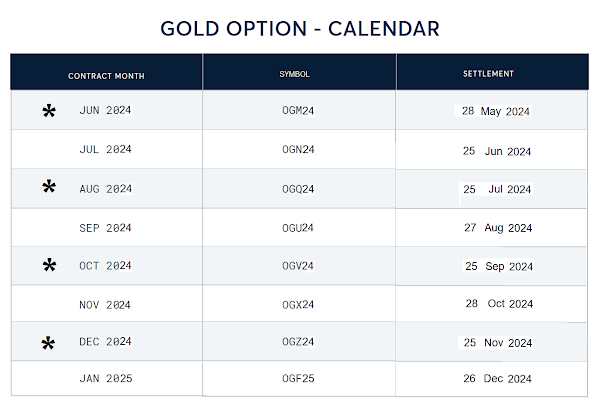Image resolution: width=600 pixels, height=406 pixels.
Task: Click the Gold Option - Calendar title
Action: coord(300,28)
